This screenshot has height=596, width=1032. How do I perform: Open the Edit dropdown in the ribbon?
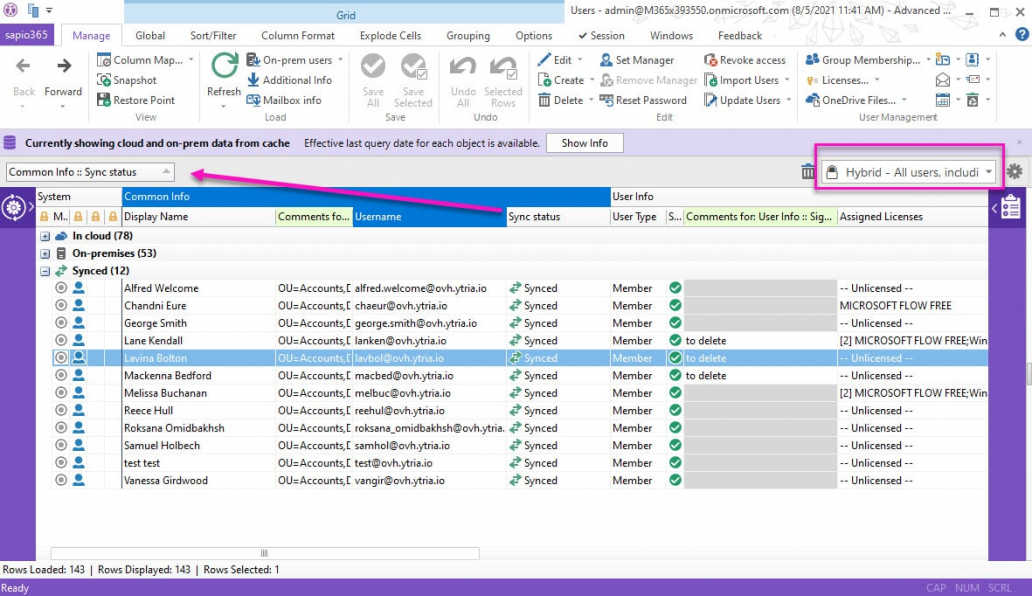coord(561,60)
